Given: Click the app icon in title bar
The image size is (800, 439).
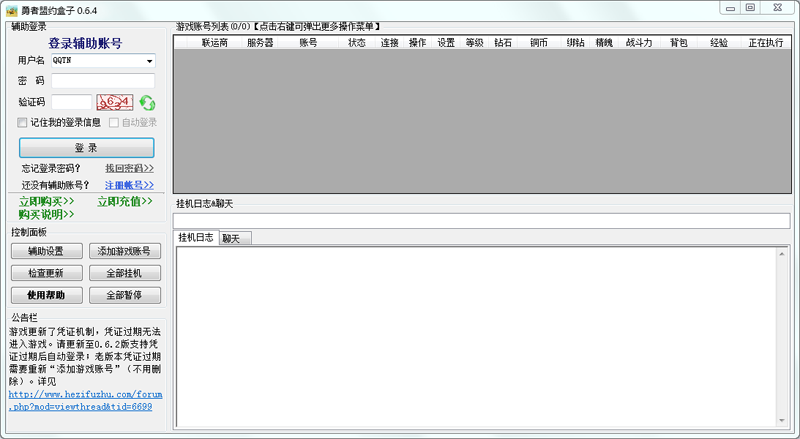Looking at the screenshot, I should click(x=11, y=10).
